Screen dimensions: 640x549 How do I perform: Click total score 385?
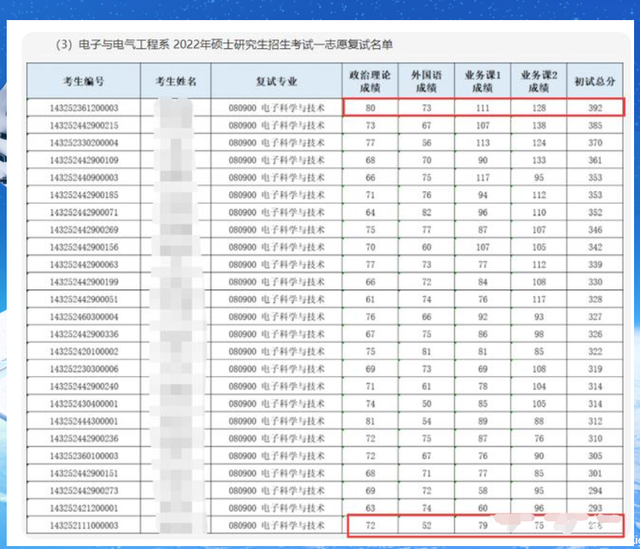595,125
